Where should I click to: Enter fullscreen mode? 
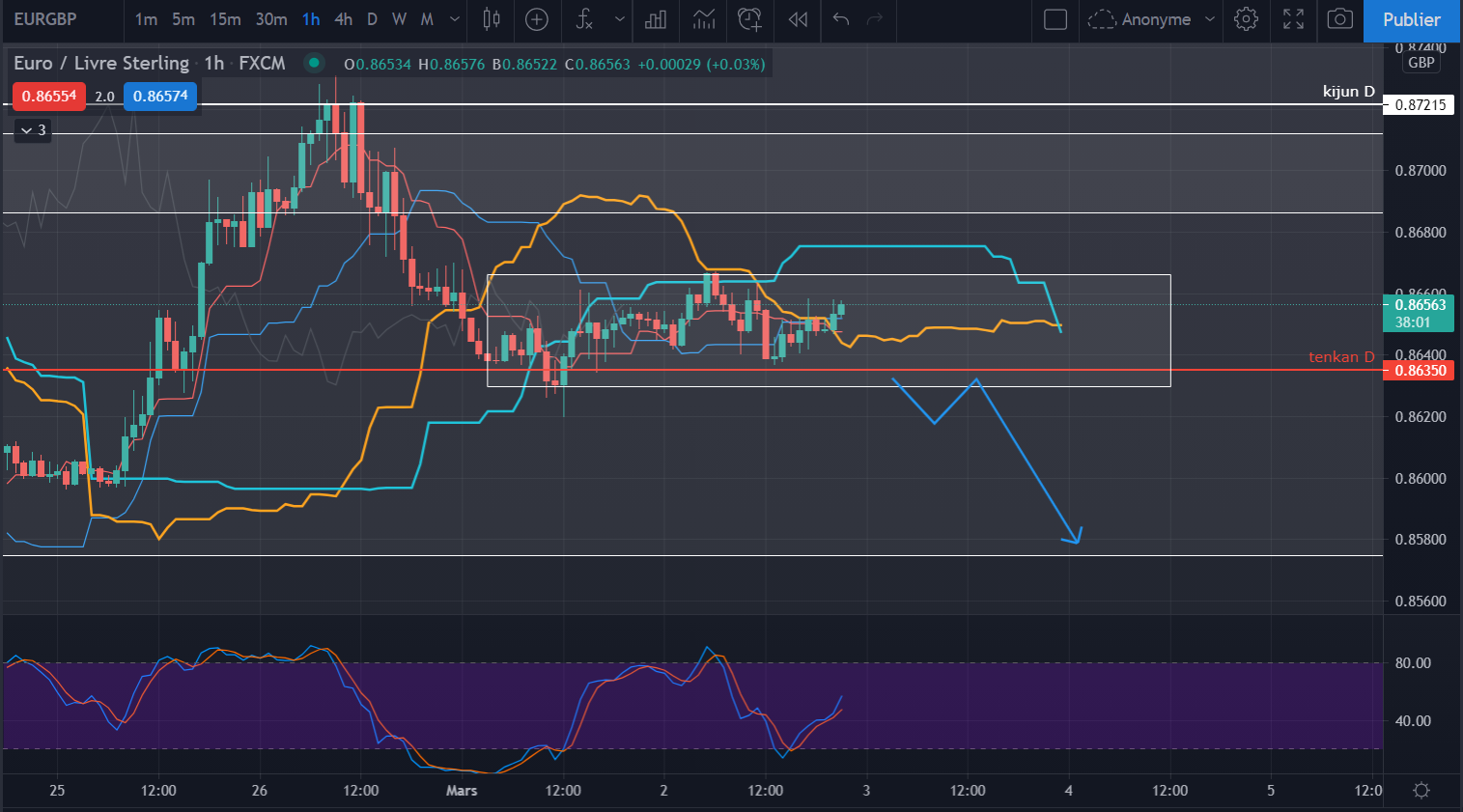pyautogui.click(x=1293, y=19)
